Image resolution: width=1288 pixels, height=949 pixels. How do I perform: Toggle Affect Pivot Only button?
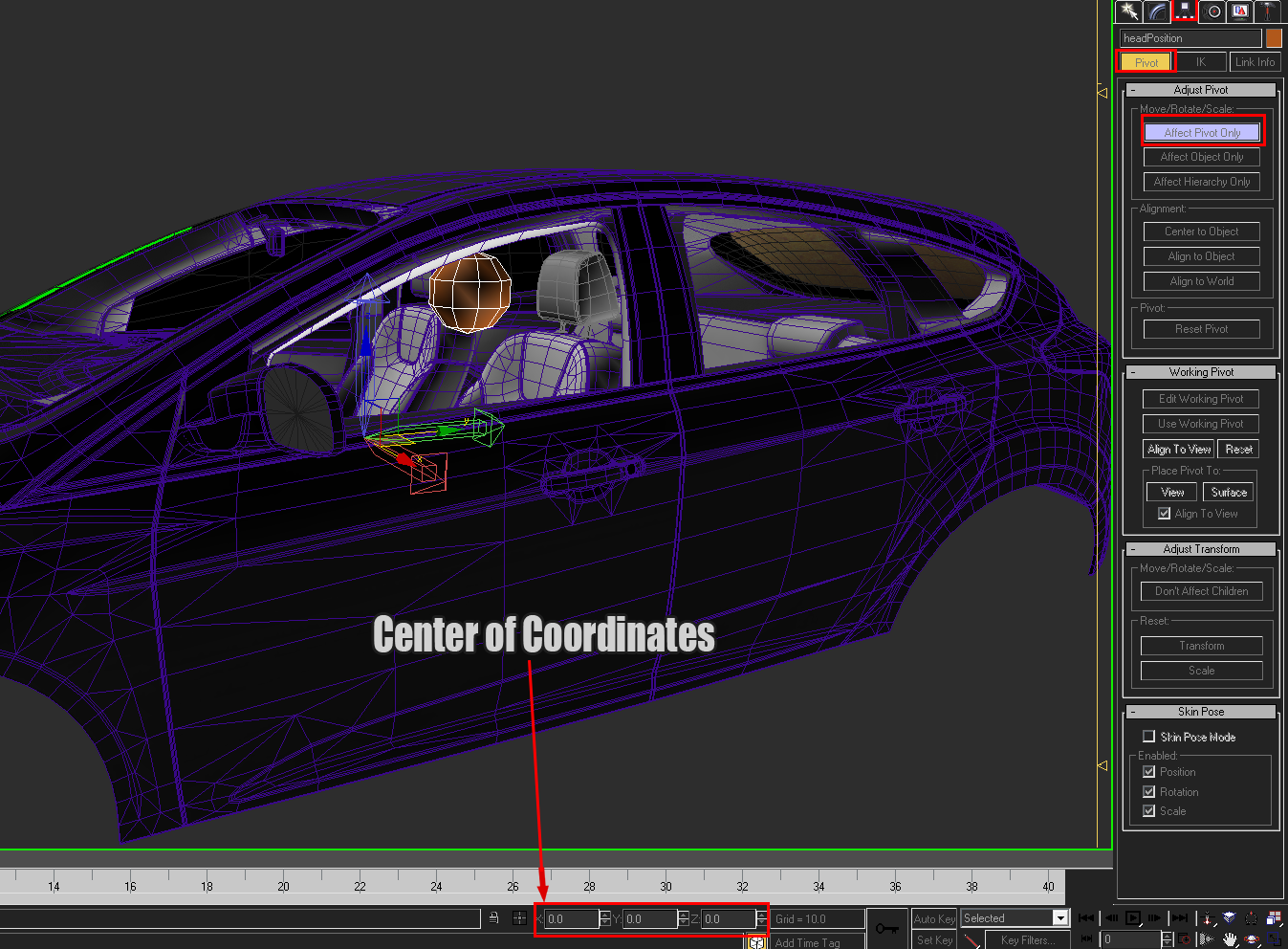click(x=1202, y=133)
